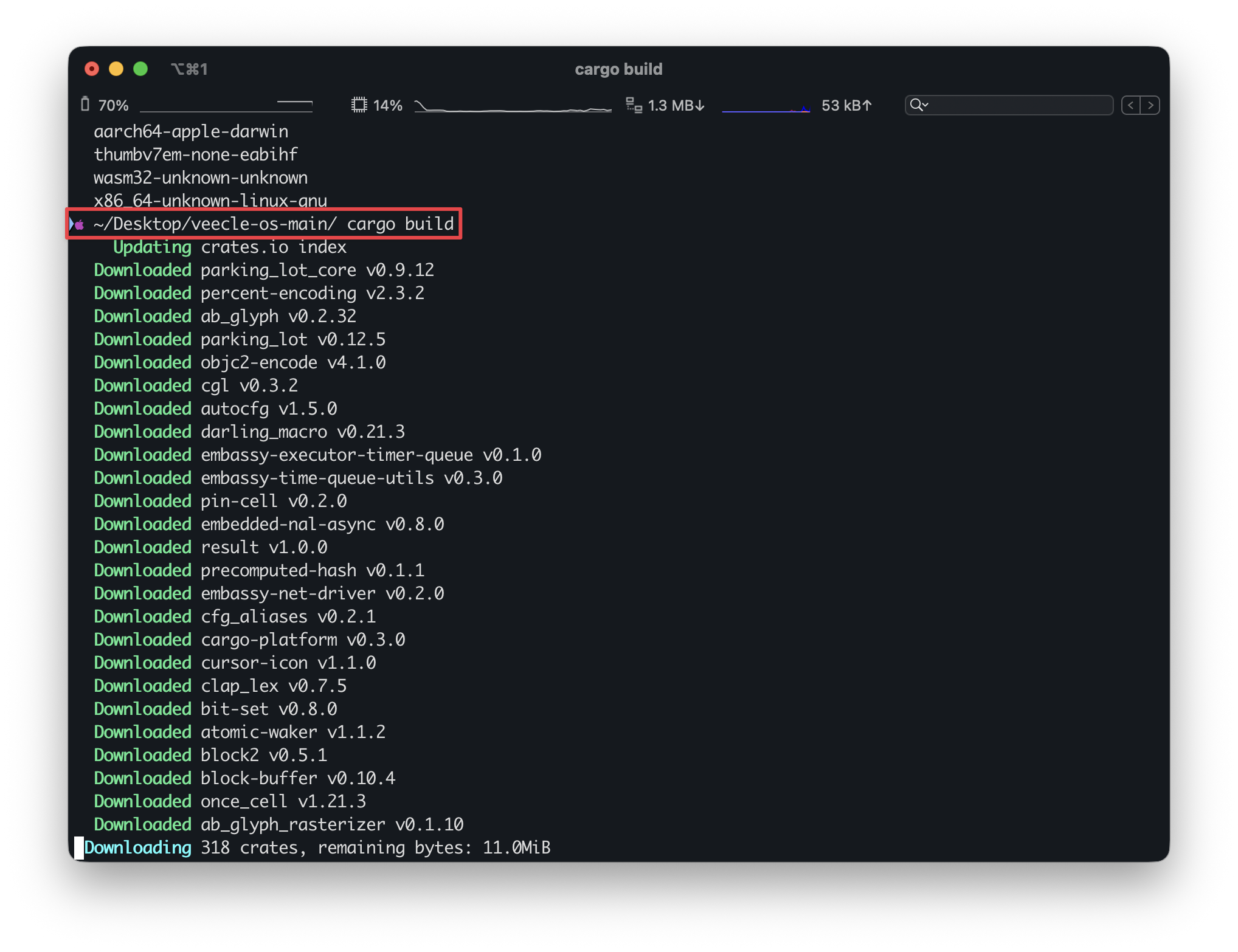Click the ⌥⌘1 window shortcut label

point(189,69)
